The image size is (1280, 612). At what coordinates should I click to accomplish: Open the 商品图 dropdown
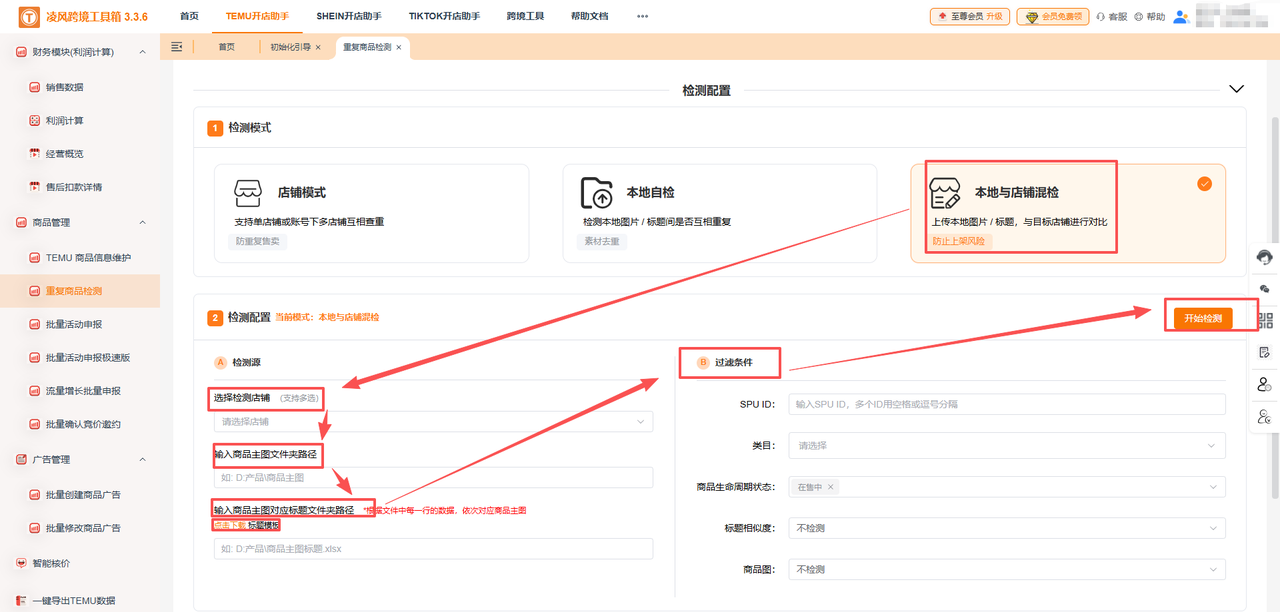[x=1007, y=569]
